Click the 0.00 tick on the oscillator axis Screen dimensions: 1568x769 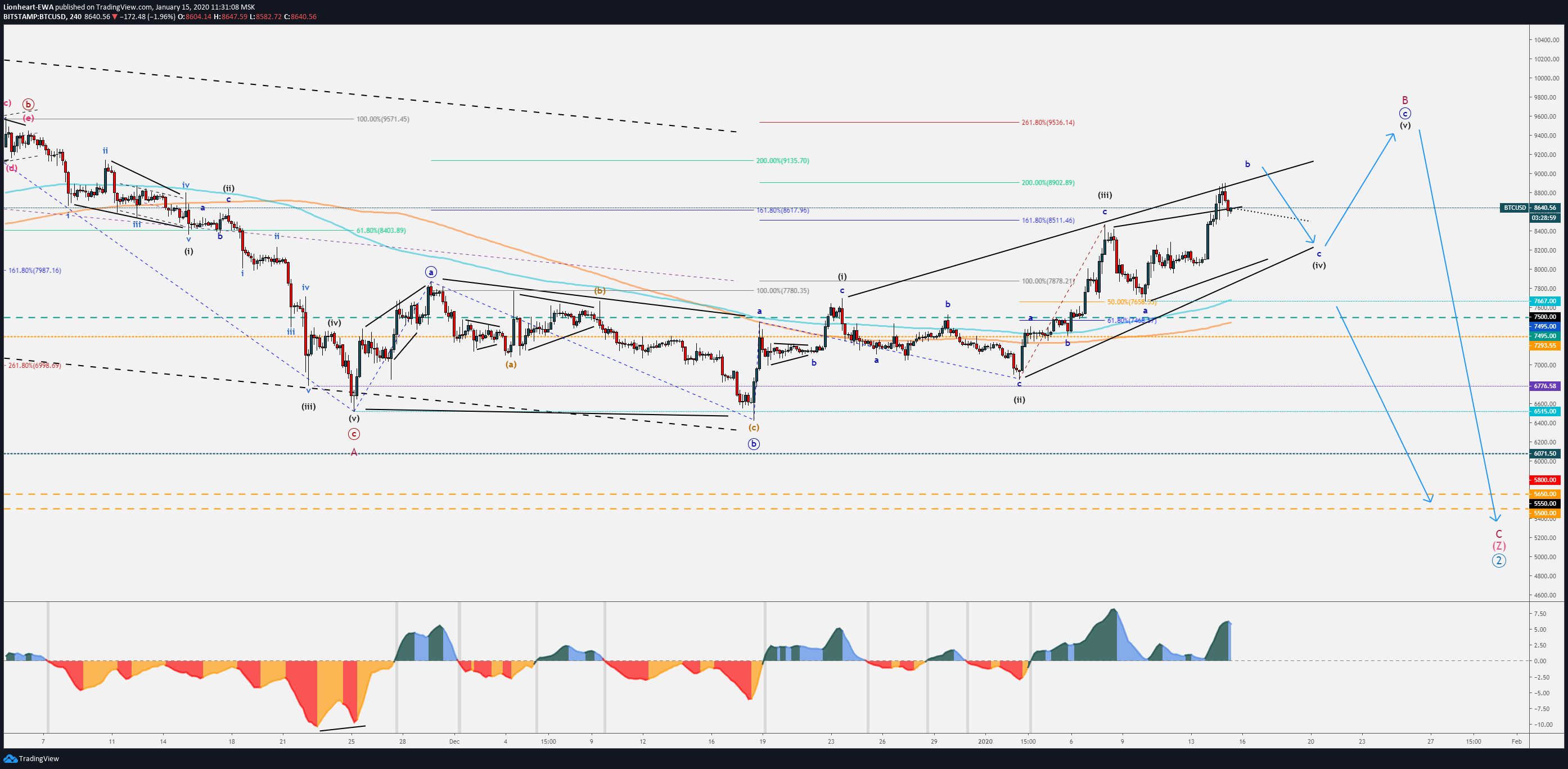point(1540,660)
